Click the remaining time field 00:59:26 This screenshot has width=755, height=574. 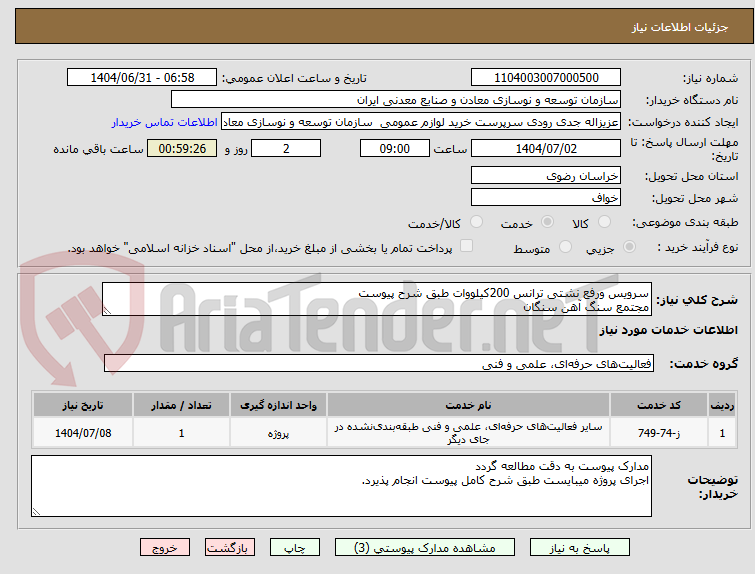click(x=182, y=148)
